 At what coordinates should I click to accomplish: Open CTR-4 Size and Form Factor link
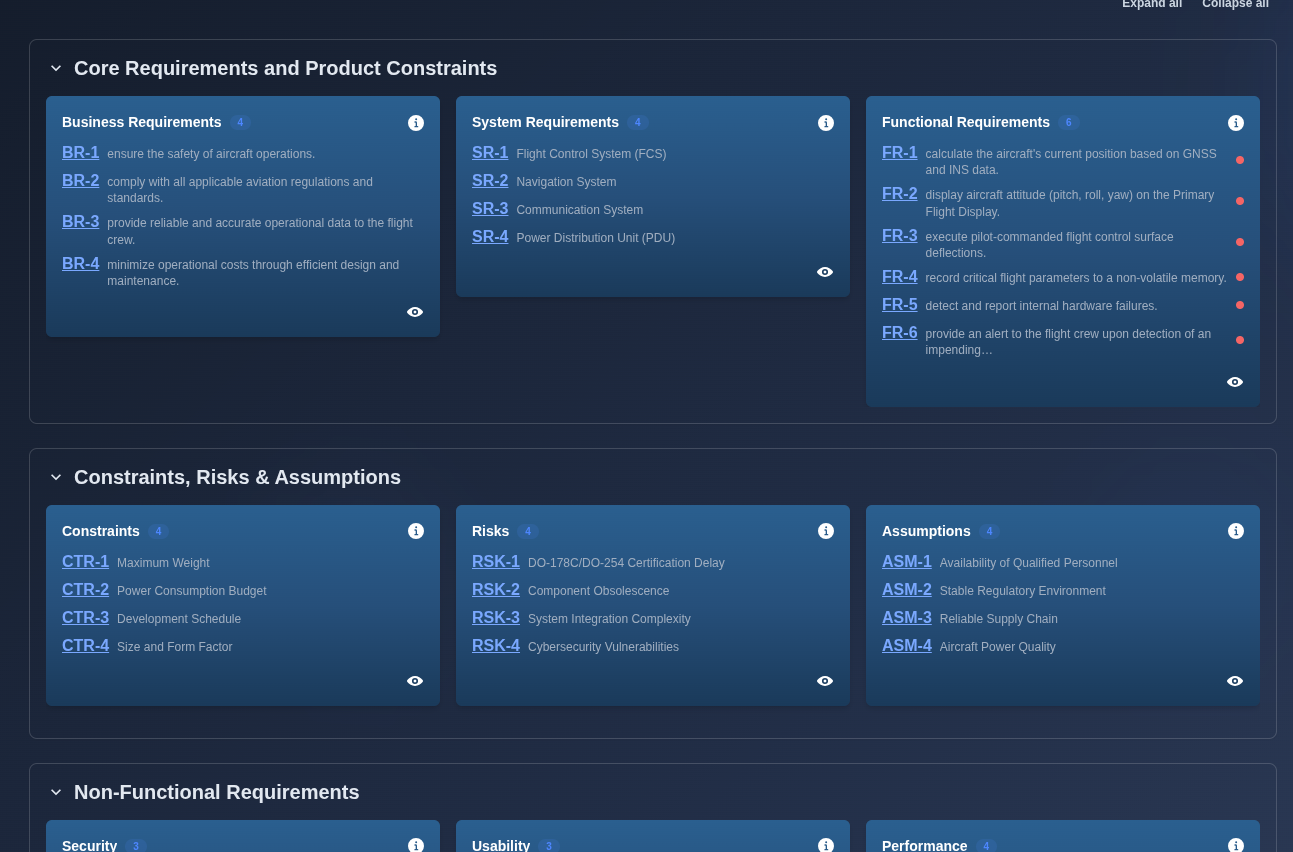click(86, 646)
